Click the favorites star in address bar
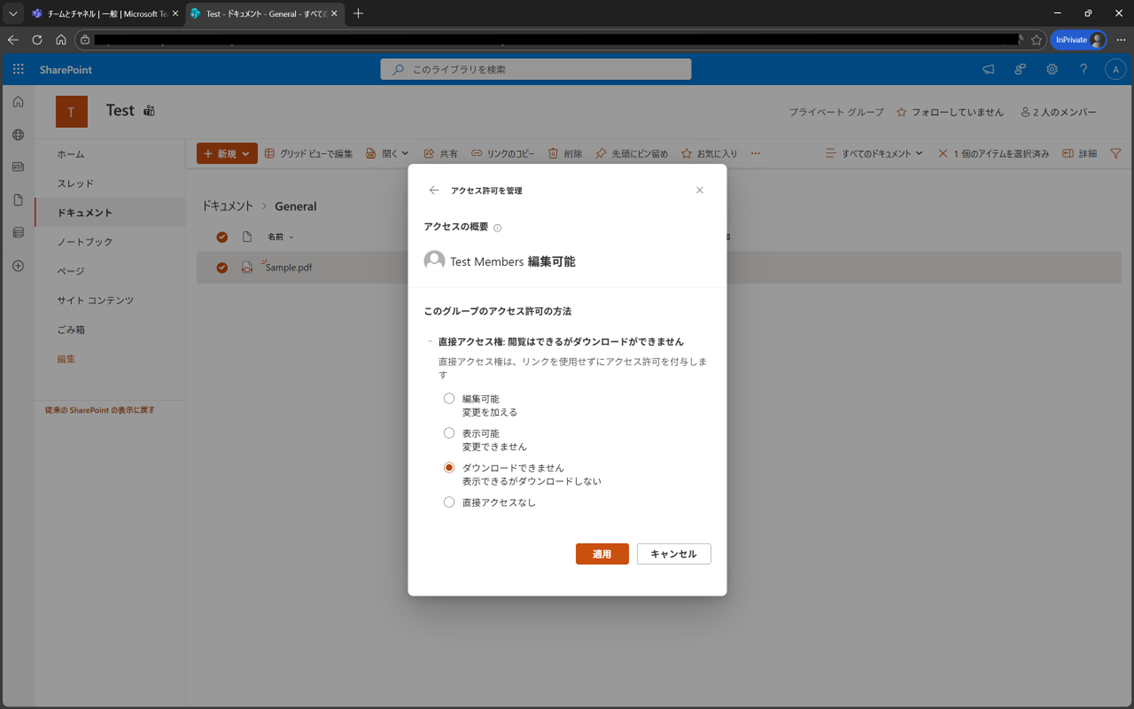 coord(1036,40)
